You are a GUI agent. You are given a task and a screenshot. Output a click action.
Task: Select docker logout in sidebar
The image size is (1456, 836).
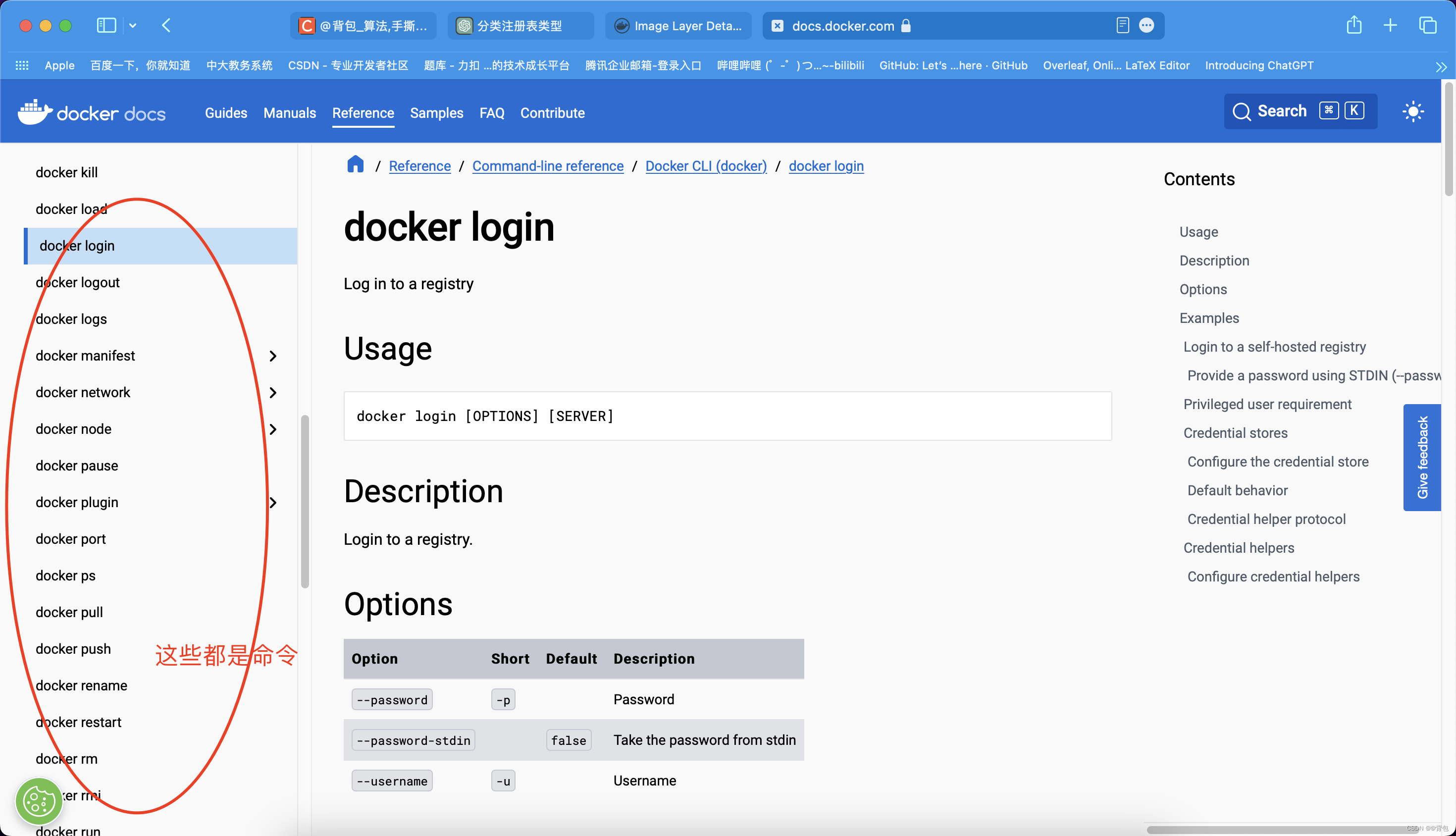[x=78, y=282]
